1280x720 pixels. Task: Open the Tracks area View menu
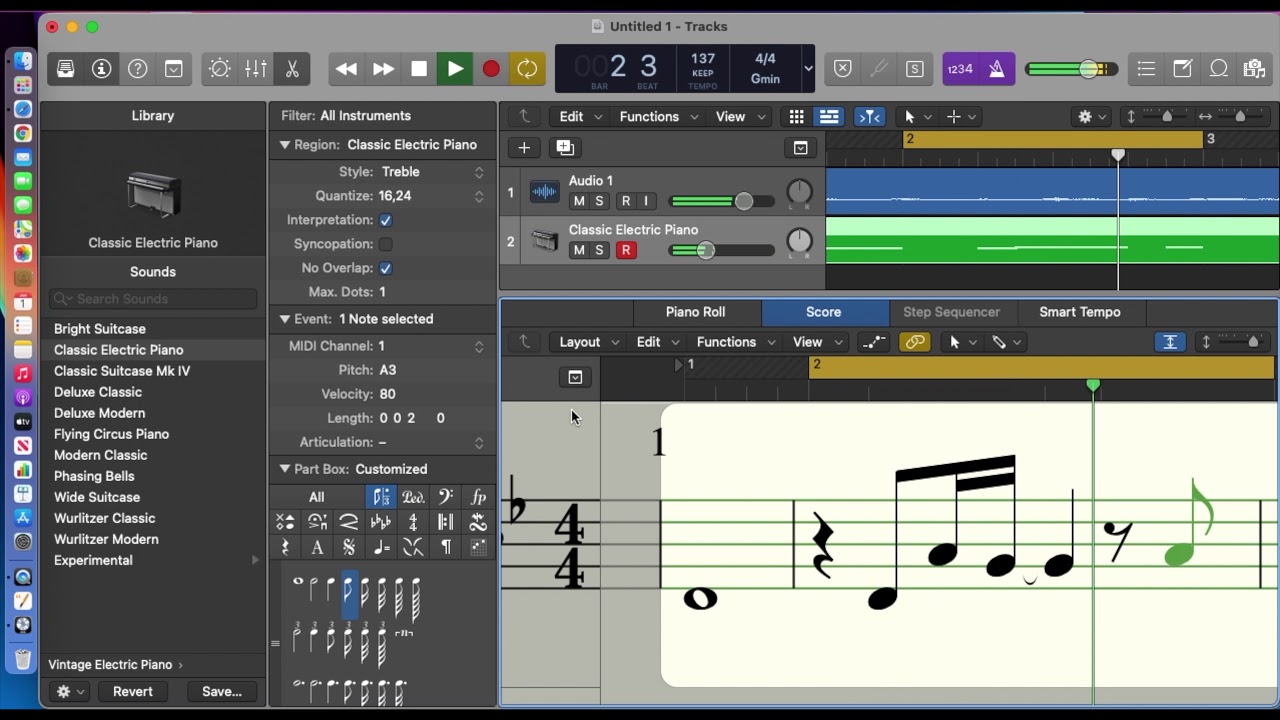[740, 117]
